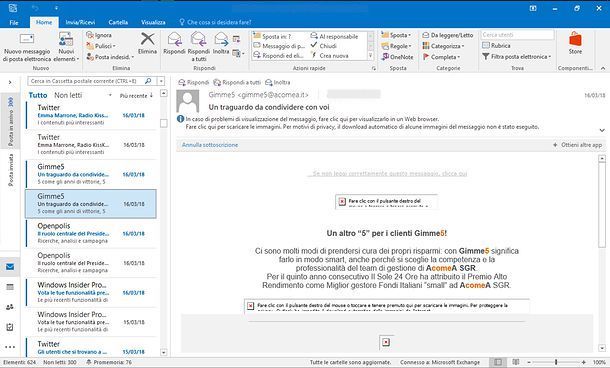Select the Rispondi ed eli... quick action
Image resolution: width=610 pixels, height=368 pixels.
click(278, 56)
